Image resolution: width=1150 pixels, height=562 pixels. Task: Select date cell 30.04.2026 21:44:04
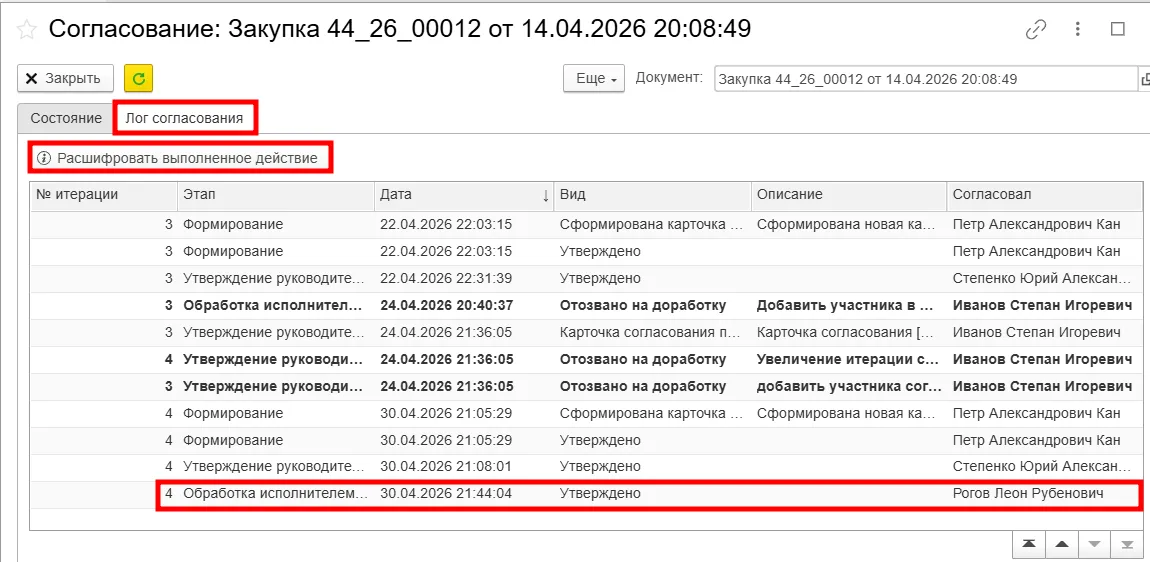464,494
